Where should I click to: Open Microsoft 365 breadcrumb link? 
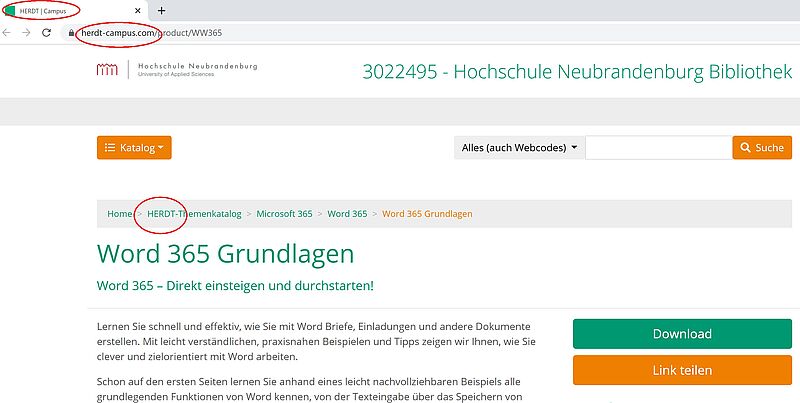click(x=284, y=214)
